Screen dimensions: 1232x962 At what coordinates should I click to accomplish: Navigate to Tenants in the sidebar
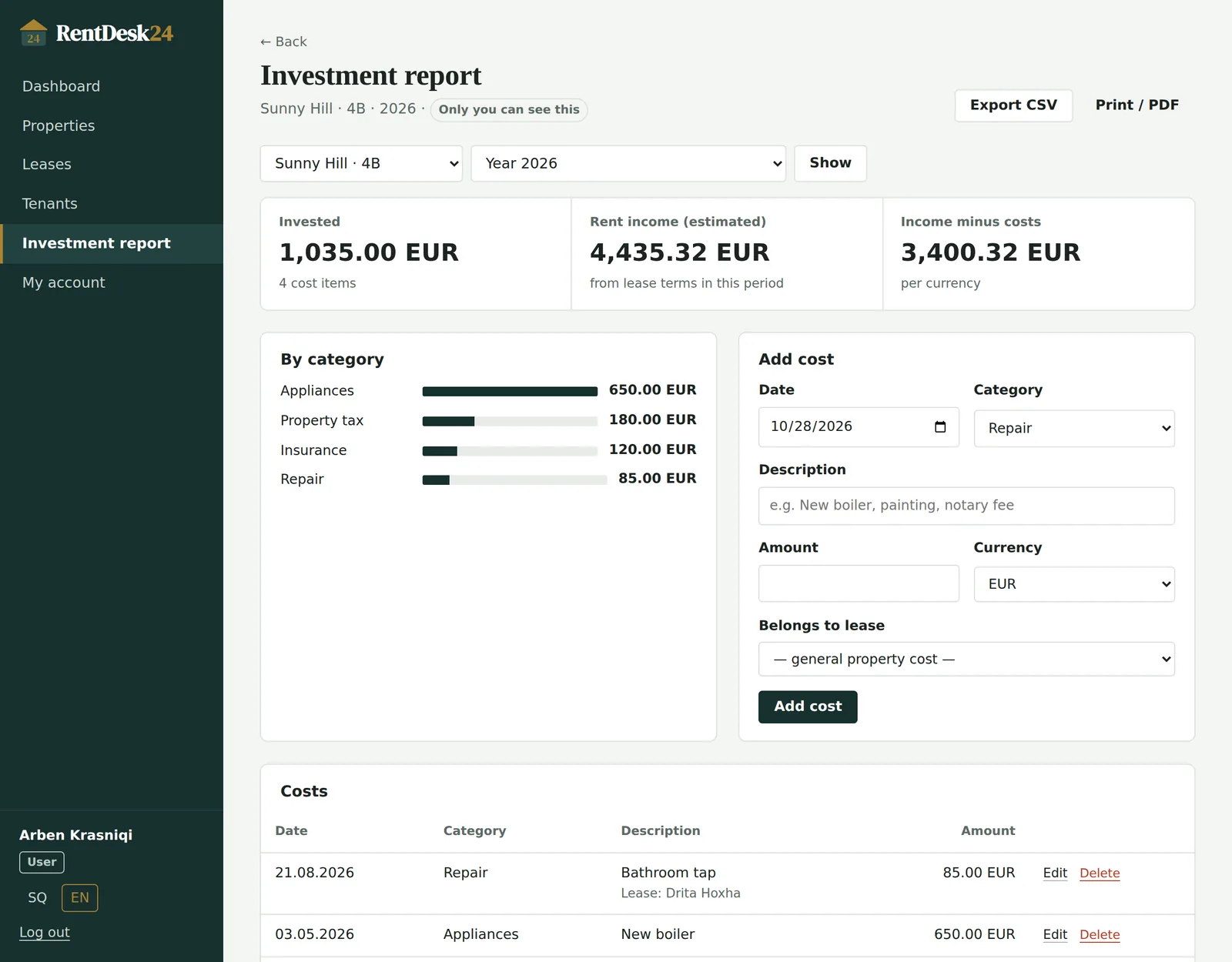point(49,204)
